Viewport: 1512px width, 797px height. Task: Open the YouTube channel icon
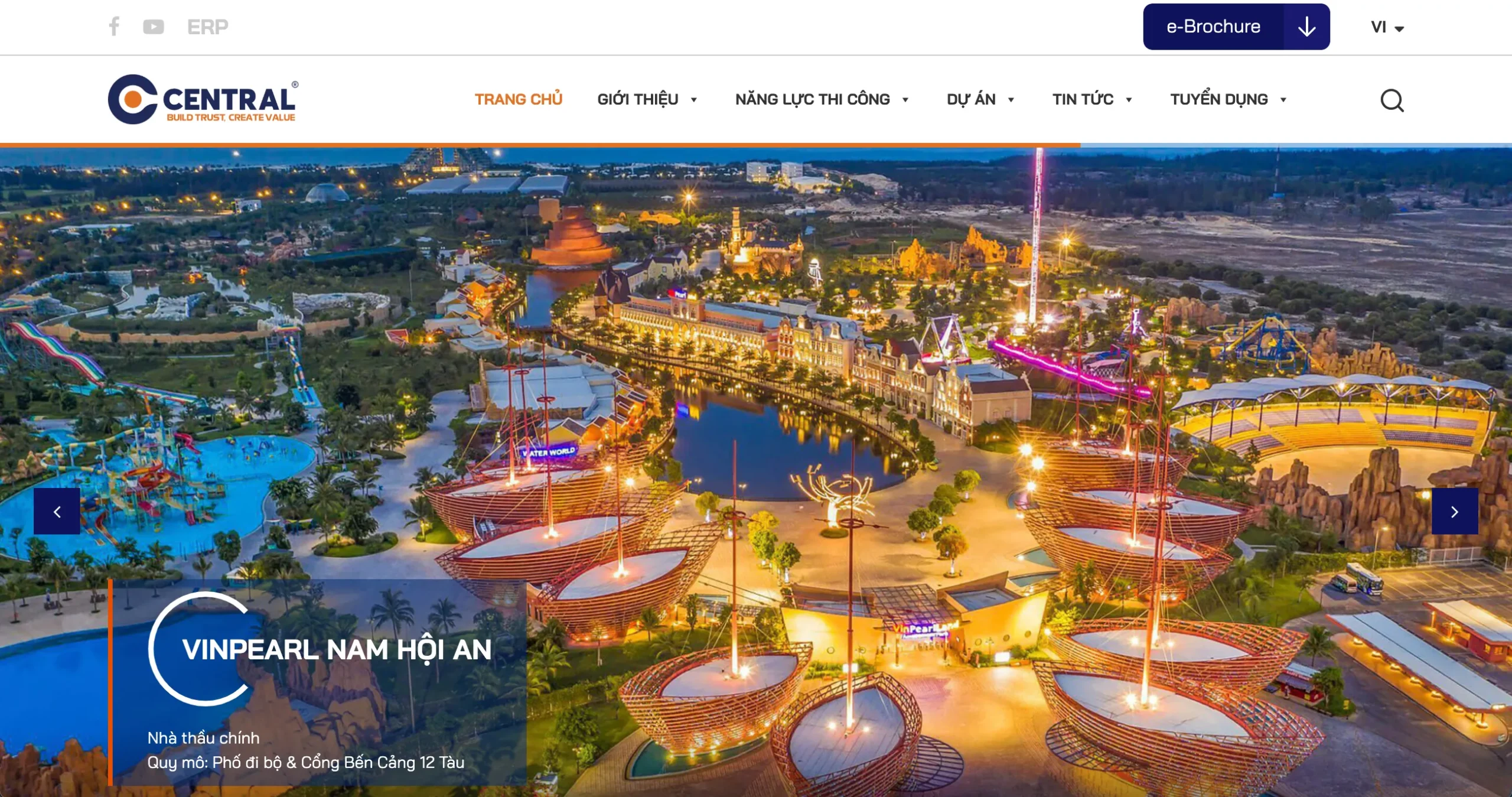pos(154,27)
